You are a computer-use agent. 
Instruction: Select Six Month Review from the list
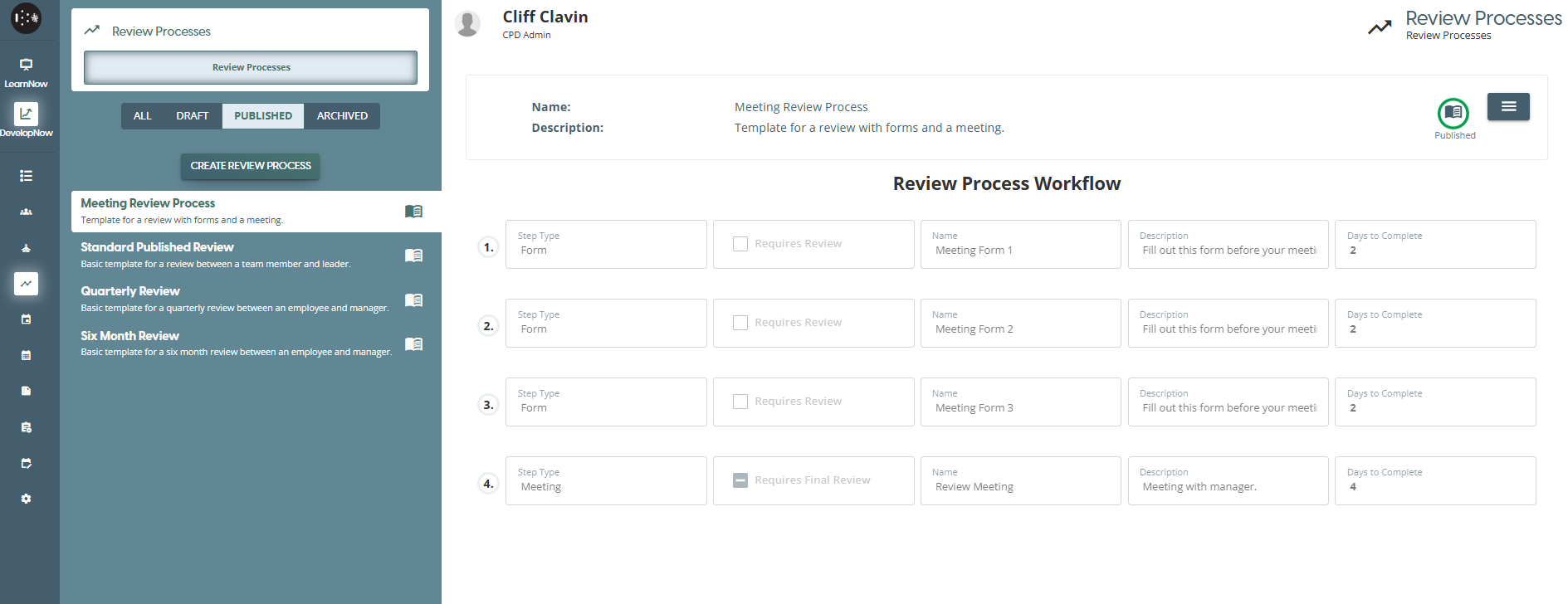coord(130,336)
